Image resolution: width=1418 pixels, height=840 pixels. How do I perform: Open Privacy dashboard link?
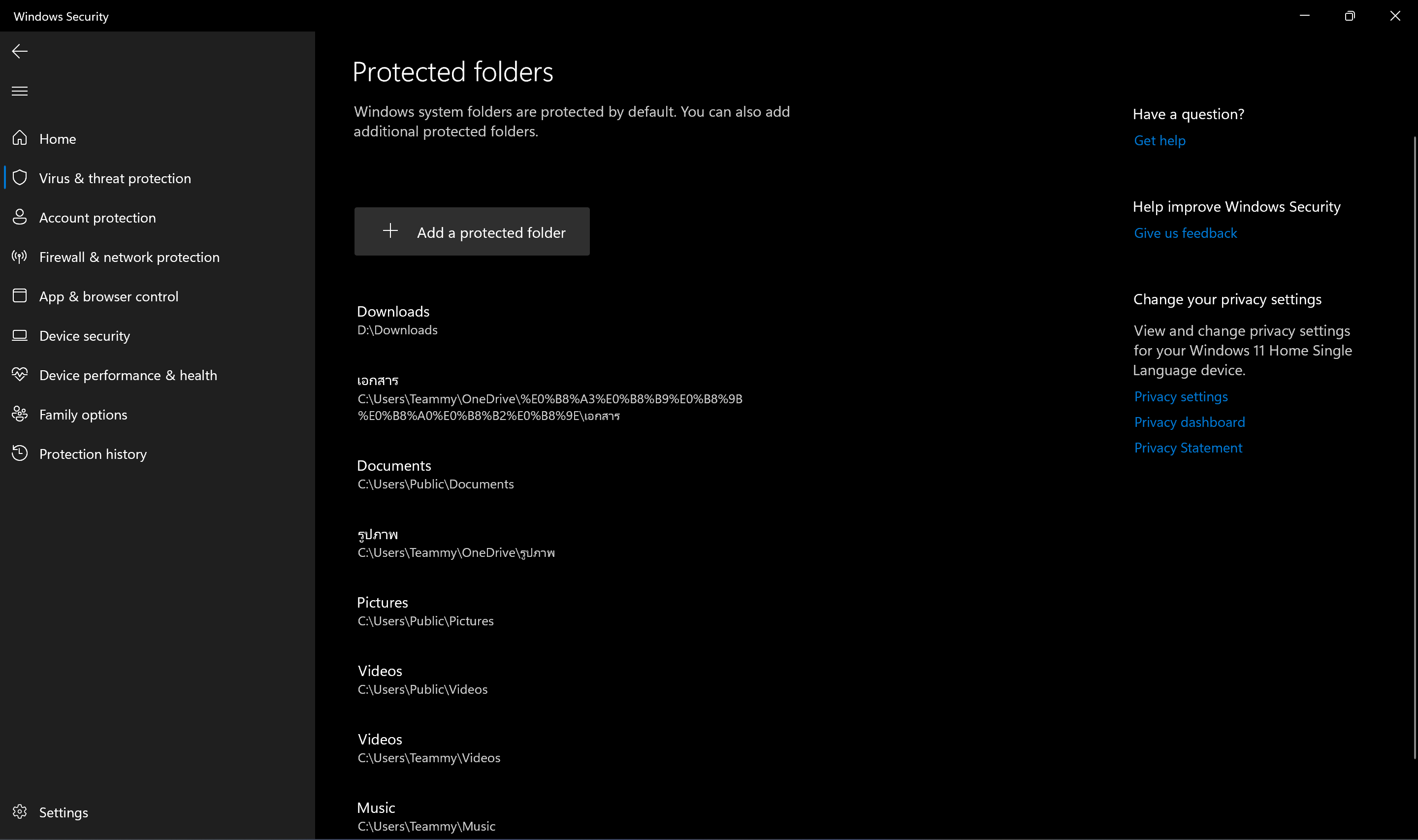coord(1190,422)
